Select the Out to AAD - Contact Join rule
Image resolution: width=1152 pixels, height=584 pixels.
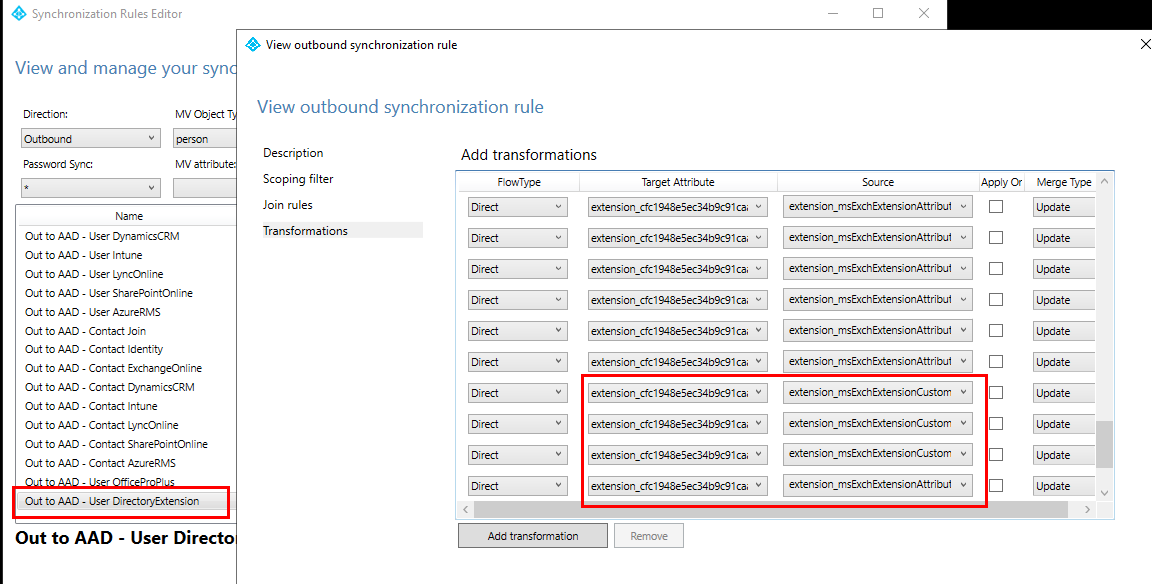pyautogui.click(x=85, y=331)
